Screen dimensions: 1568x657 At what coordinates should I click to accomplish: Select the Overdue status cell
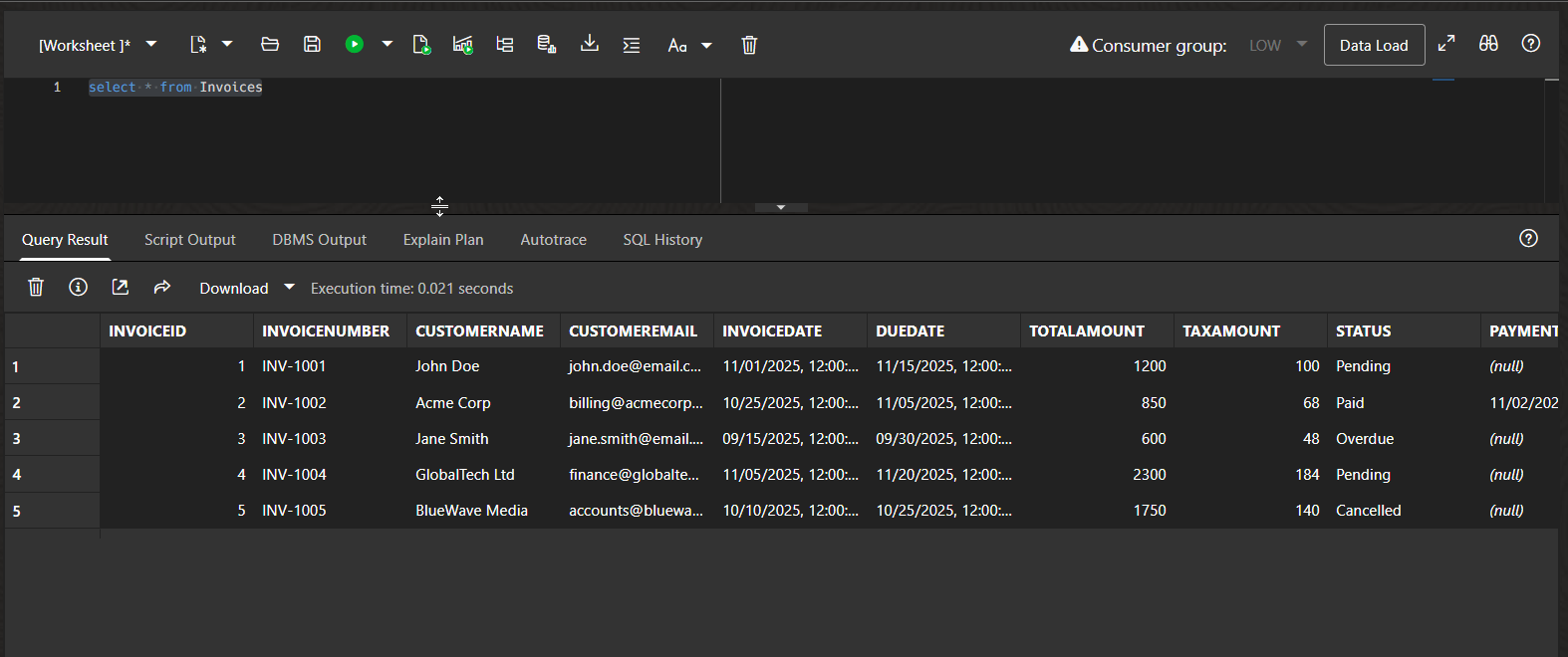(x=1405, y=439)
